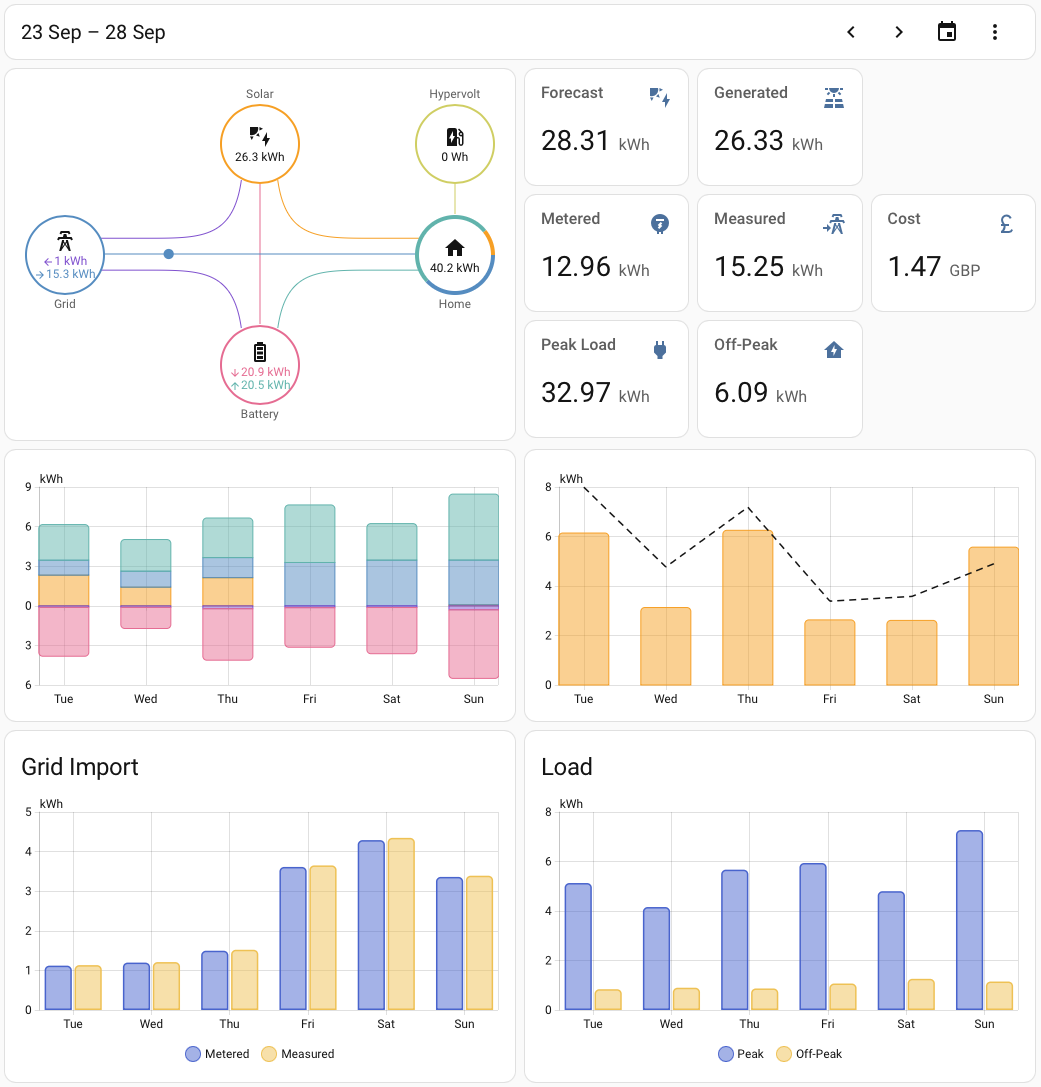Click Saturday's metered bar in Grid Import
1041x1087 pixels.
[x=371, y=925]
